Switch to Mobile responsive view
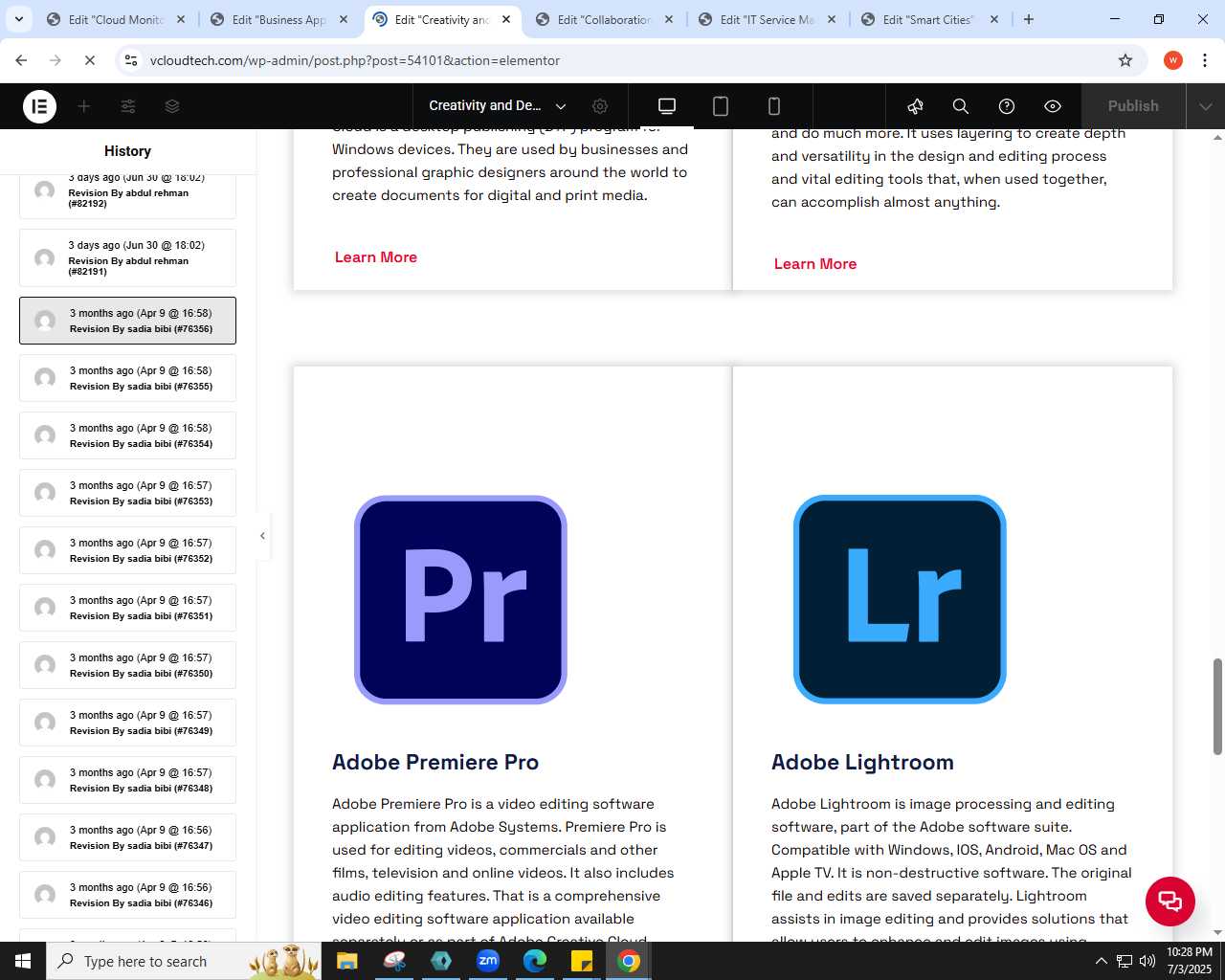The width and height of the screenshot is (1225, 980). point(774,106)
